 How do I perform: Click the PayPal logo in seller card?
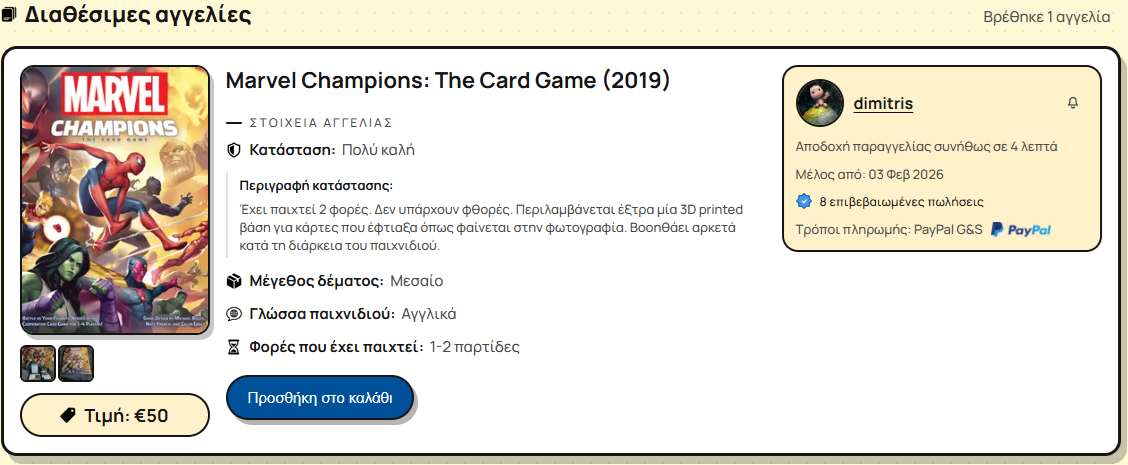tap(1020, 230)
